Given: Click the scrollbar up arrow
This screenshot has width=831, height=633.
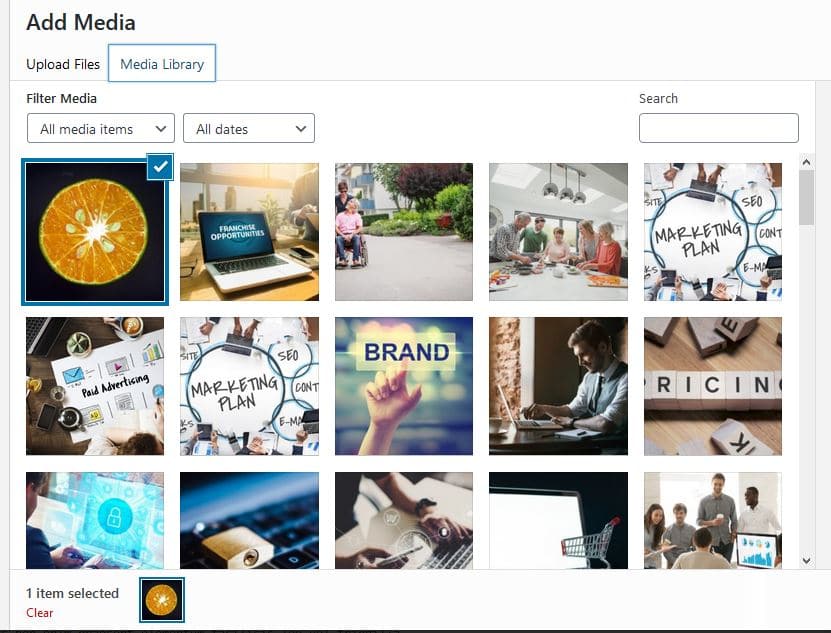Looking at the screenshot, I should [807, 163].
